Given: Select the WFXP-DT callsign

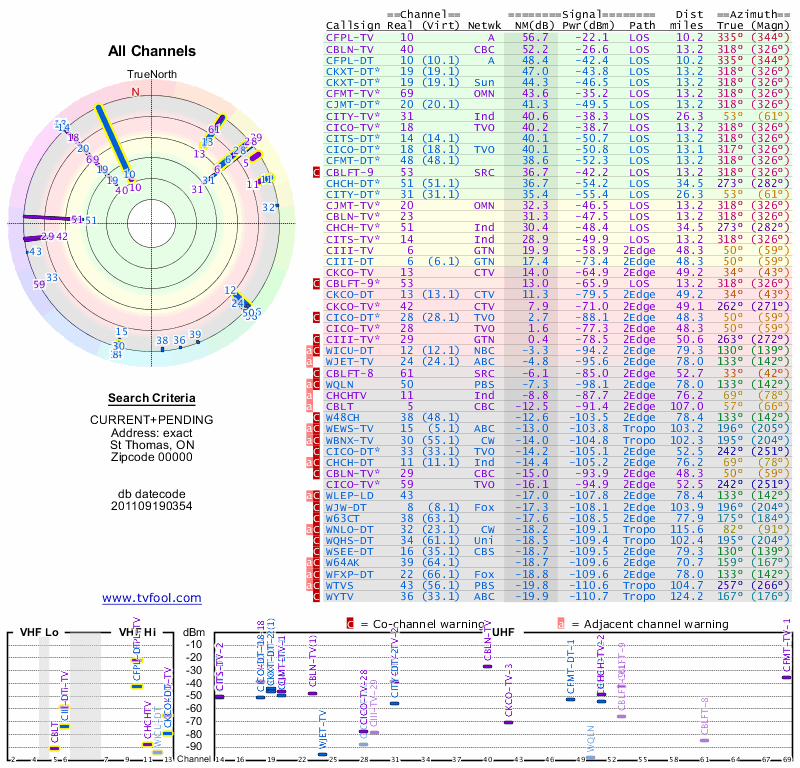Looking at the screenshot, I should tap(349, 574).
